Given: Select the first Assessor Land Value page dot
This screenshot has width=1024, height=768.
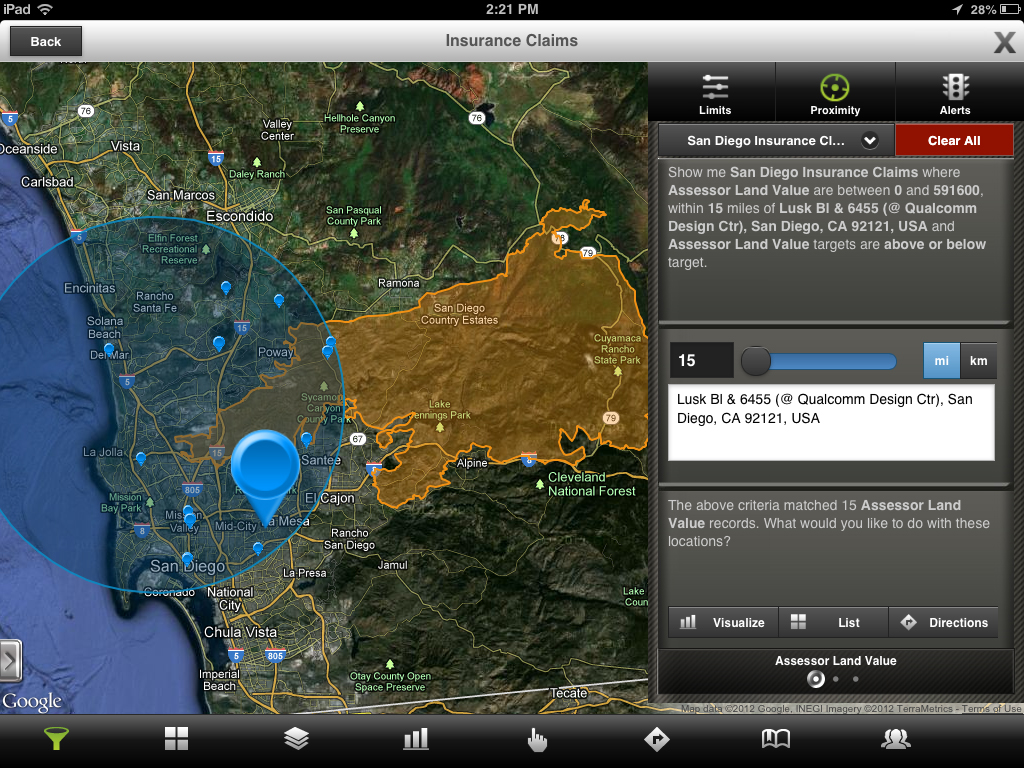Looking at the screenshot, I should coord(816,679).
